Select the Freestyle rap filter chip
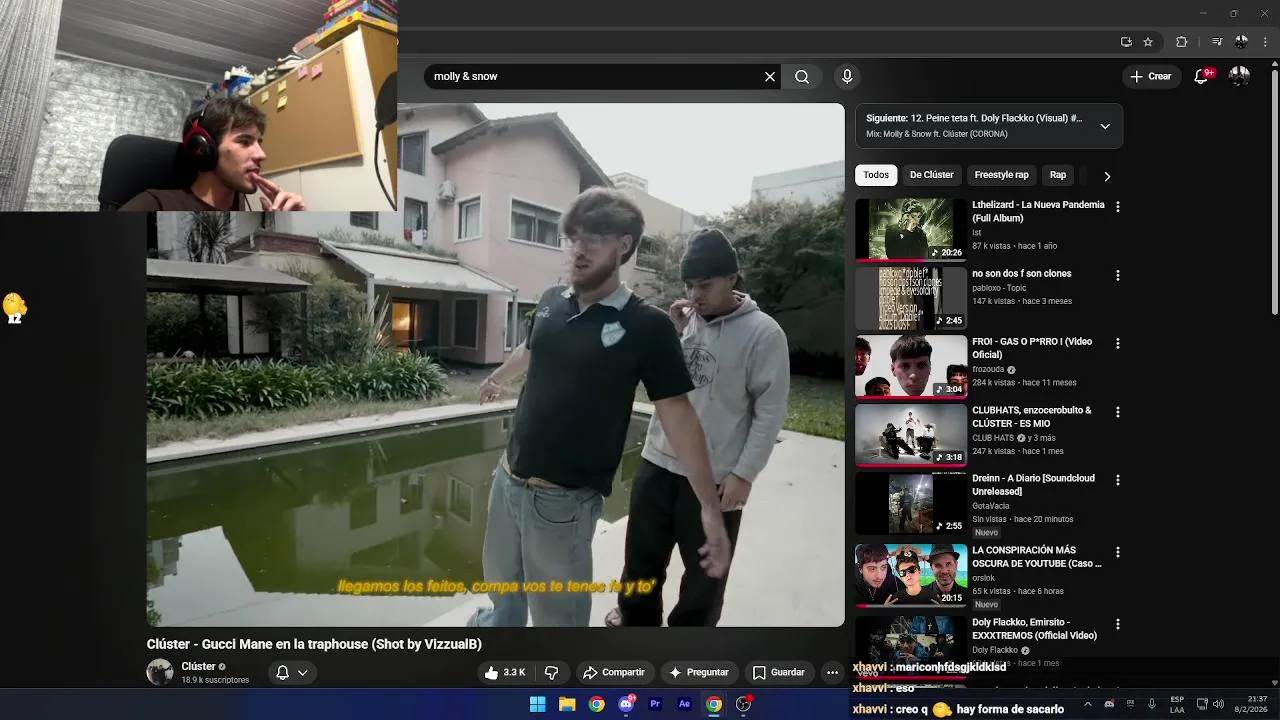 [1002, 175]
